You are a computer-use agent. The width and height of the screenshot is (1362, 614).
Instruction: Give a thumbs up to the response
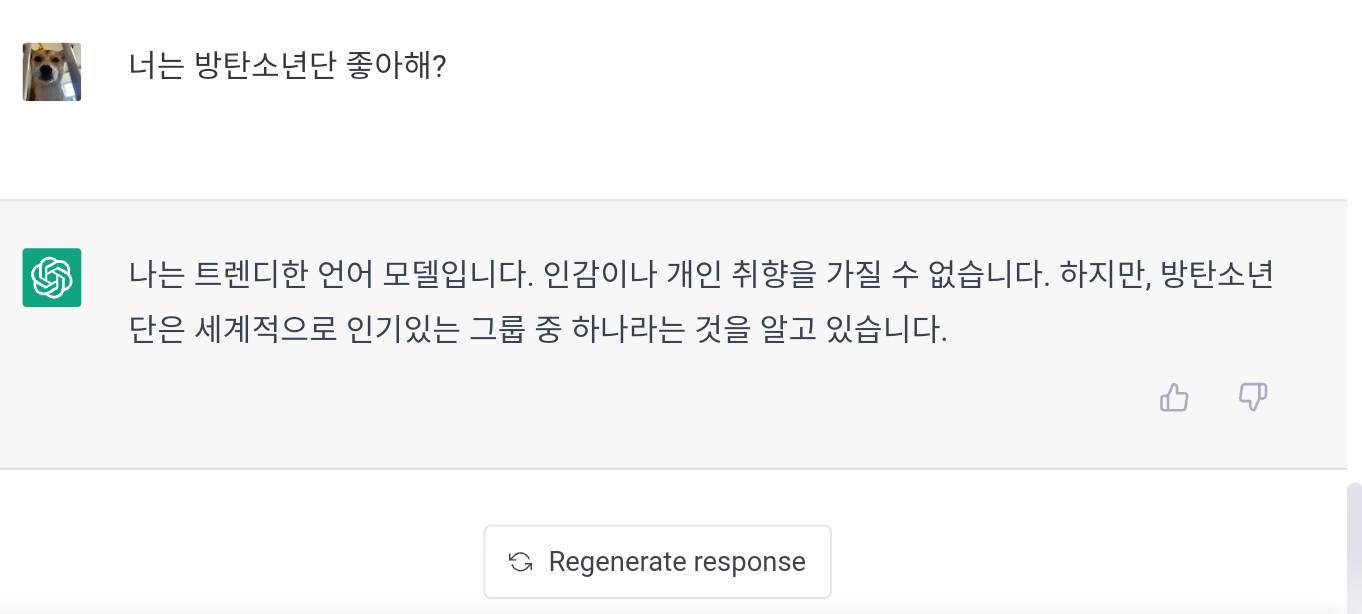pyautogui.click(x=1173, y=398)
